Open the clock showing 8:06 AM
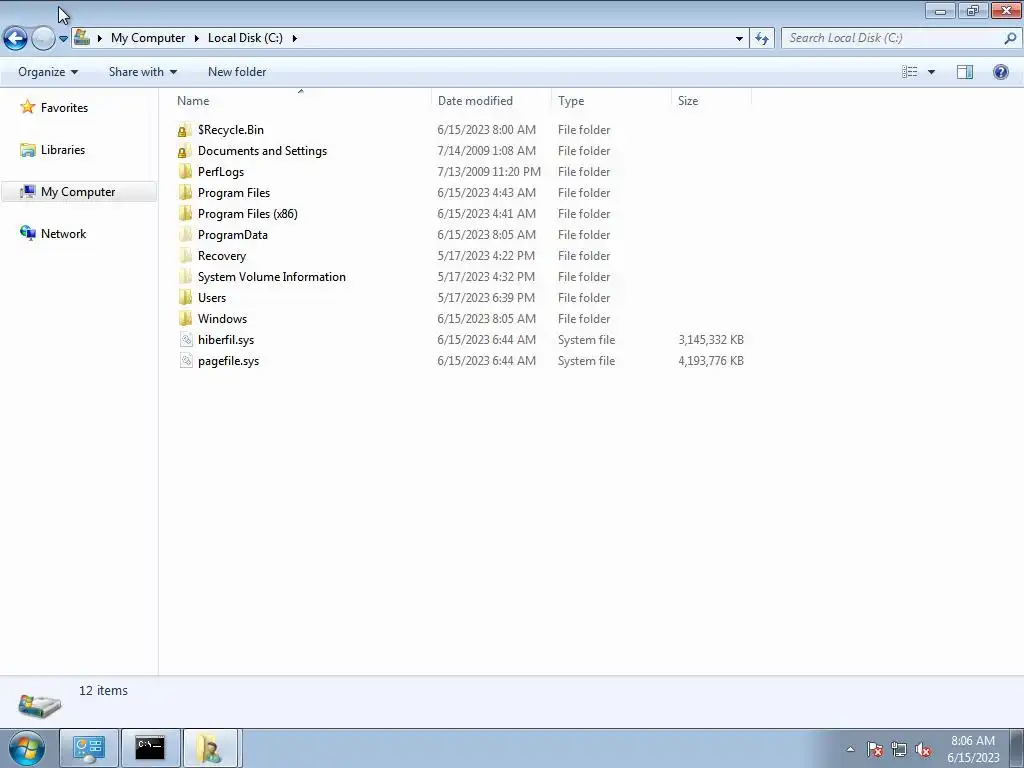The width and height of the screenshot is (1024, 768). pyautogui.click(x=973, y=749)
